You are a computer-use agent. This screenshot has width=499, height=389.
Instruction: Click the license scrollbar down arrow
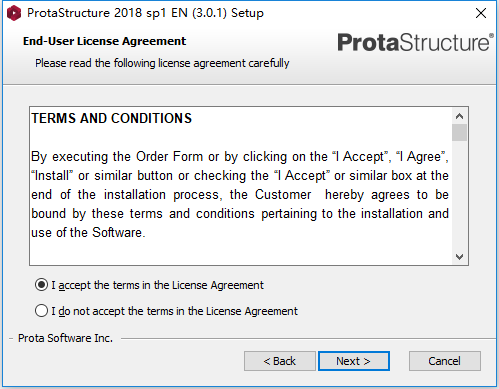pos(460,257)
